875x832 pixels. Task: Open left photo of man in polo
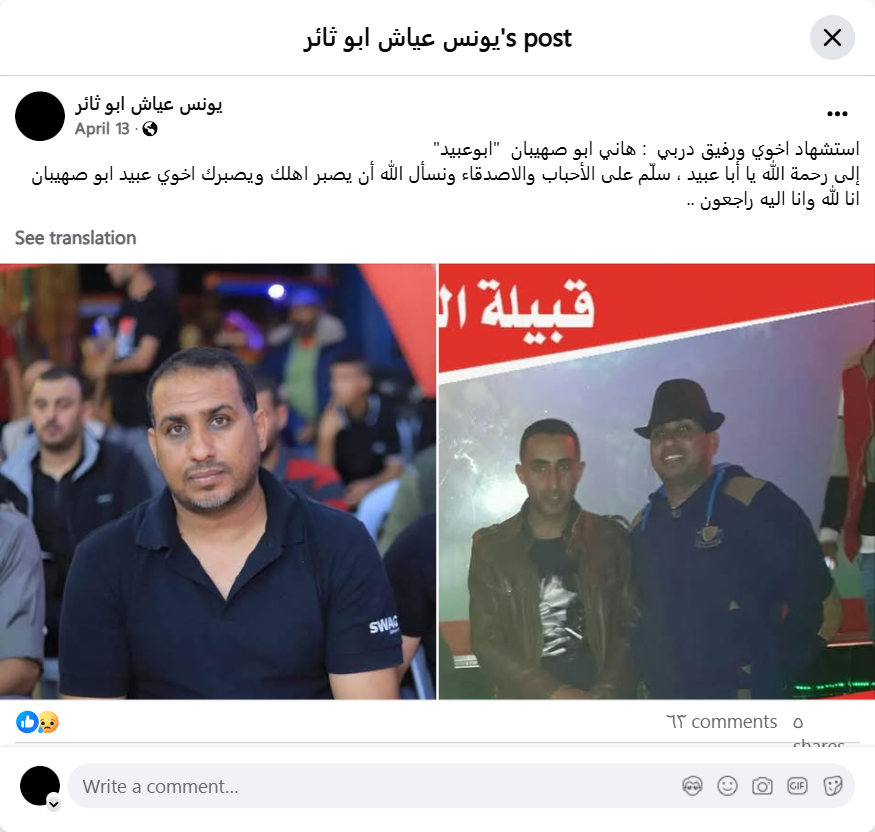click(x=218, y=482)
